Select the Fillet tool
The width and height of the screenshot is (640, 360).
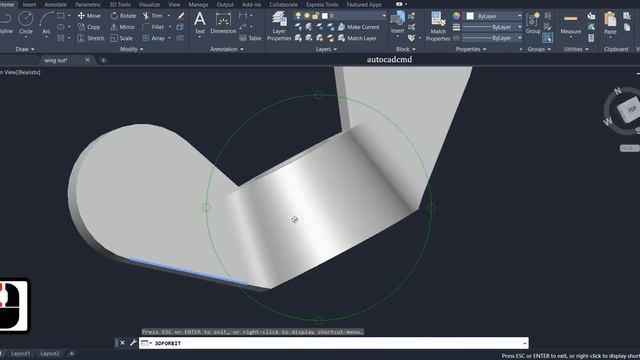153,27
